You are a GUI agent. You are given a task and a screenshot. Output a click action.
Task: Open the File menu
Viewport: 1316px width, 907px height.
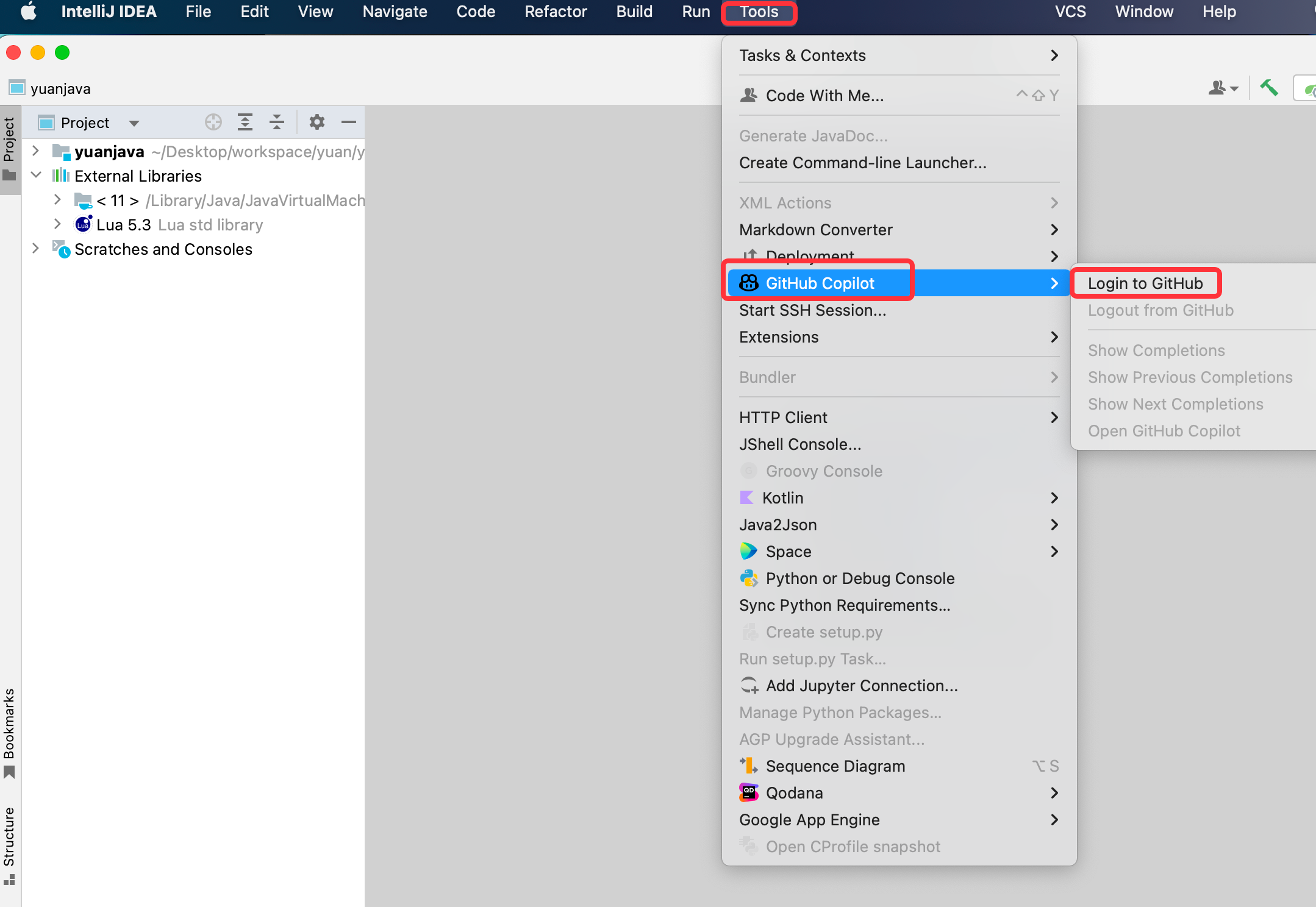pyautogui.click(x=198, y=12)
